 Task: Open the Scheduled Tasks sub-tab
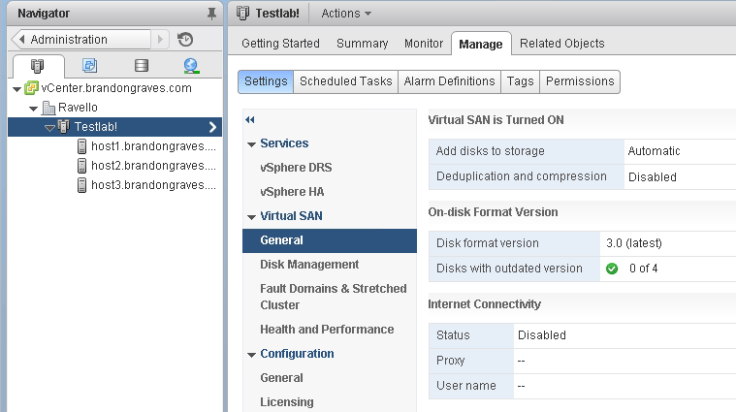pyautogui.click(x=346, y=82)
